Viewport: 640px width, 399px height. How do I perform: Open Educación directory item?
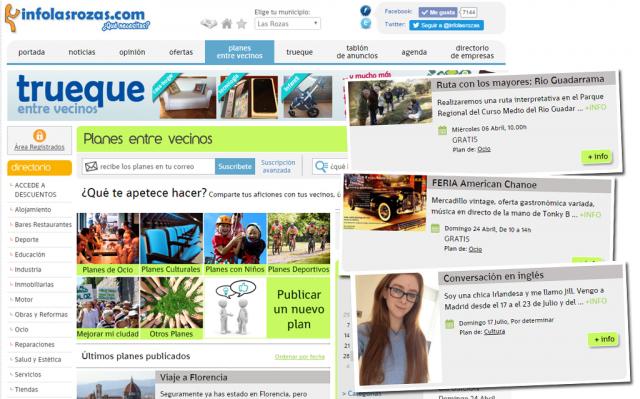[30, 254]
